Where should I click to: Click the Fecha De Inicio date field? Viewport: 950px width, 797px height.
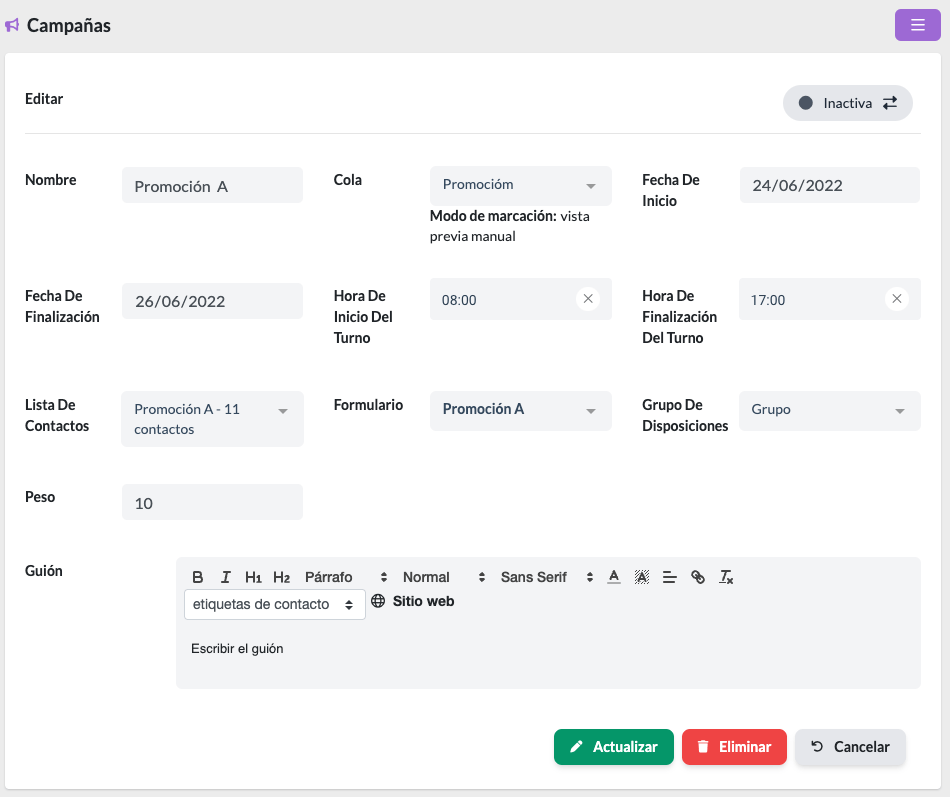(x=829, y=185)
